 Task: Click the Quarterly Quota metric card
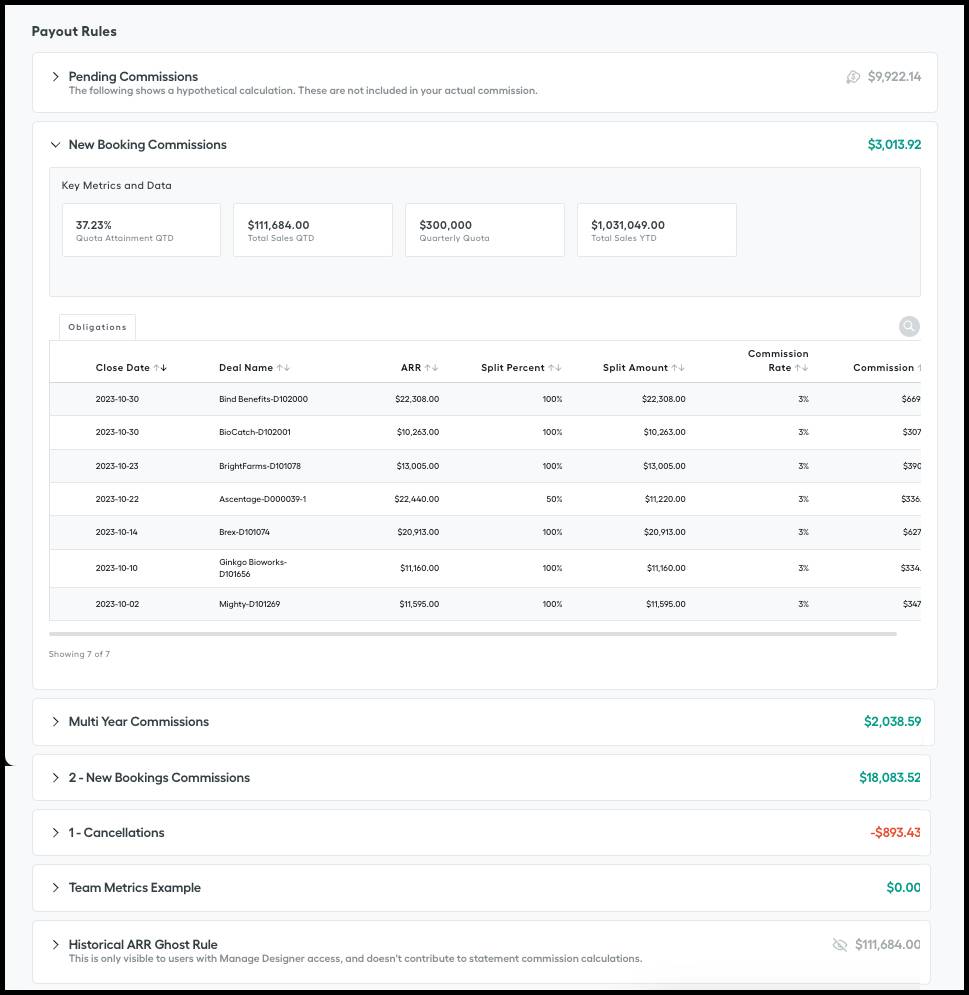(485, 230)
